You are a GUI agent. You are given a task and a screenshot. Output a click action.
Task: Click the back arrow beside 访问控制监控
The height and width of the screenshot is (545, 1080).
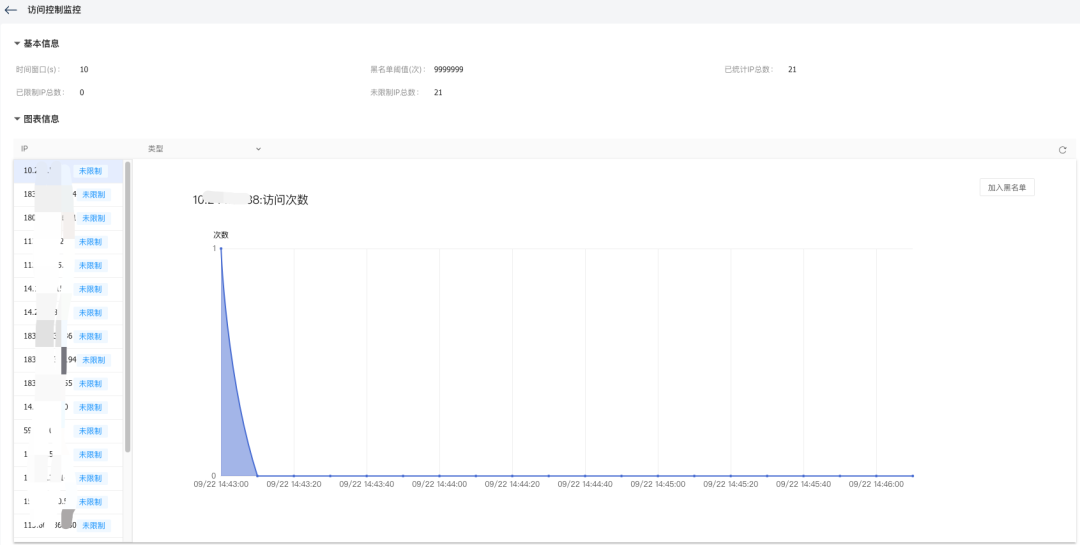coord(11,10)
